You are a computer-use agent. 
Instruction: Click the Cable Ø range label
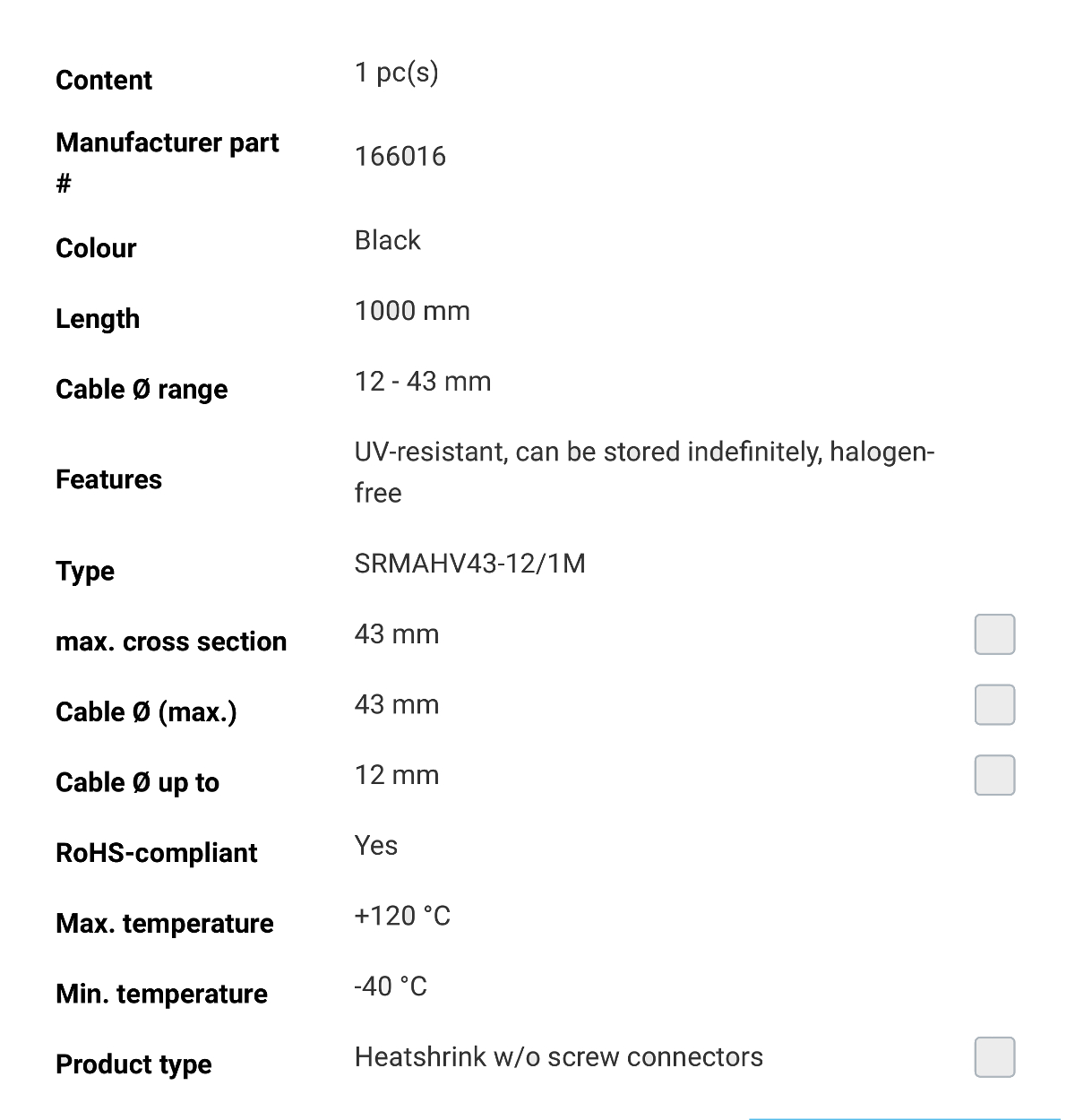click(x=142, y=390)
